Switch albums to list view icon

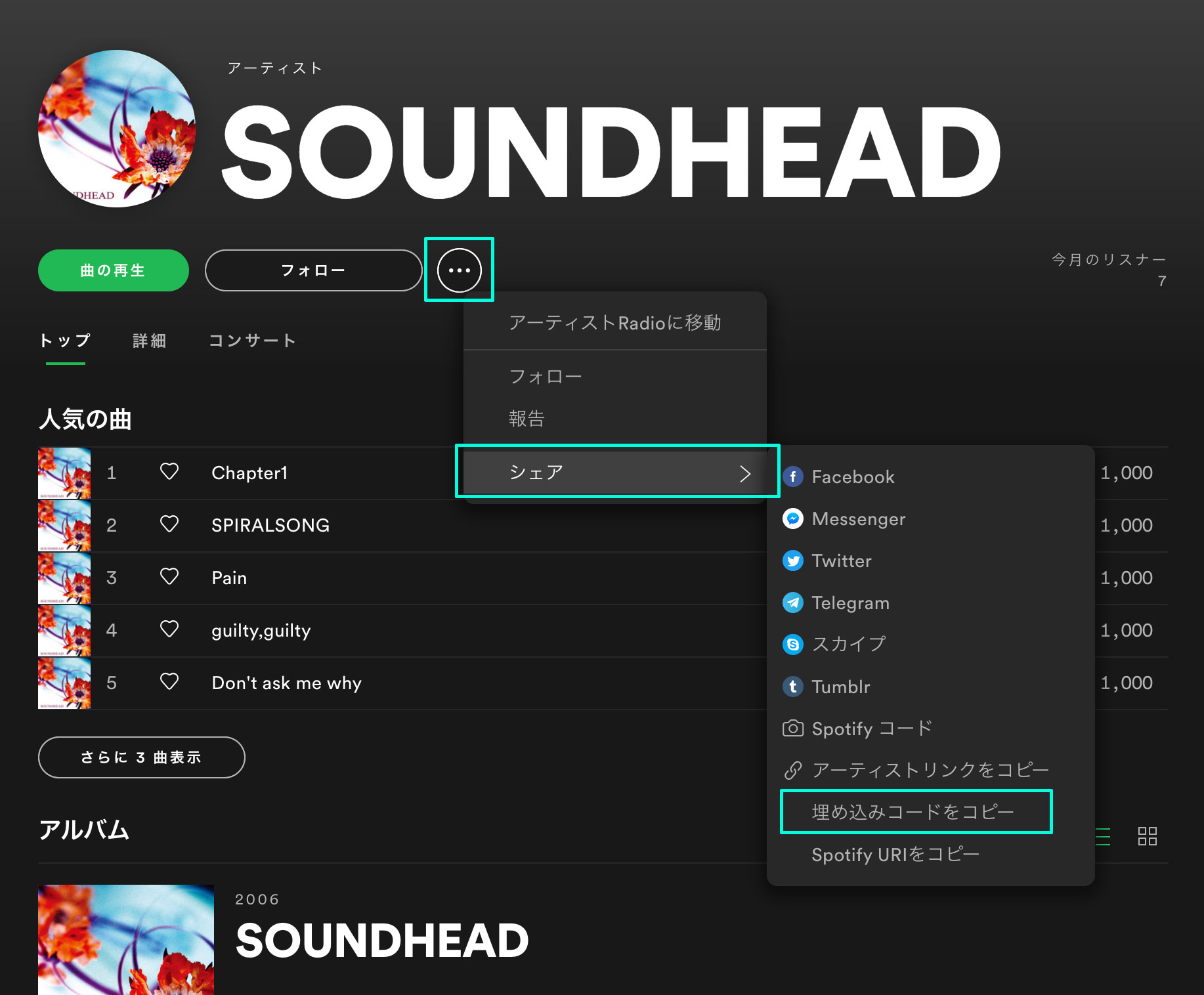click(1104, 836)
